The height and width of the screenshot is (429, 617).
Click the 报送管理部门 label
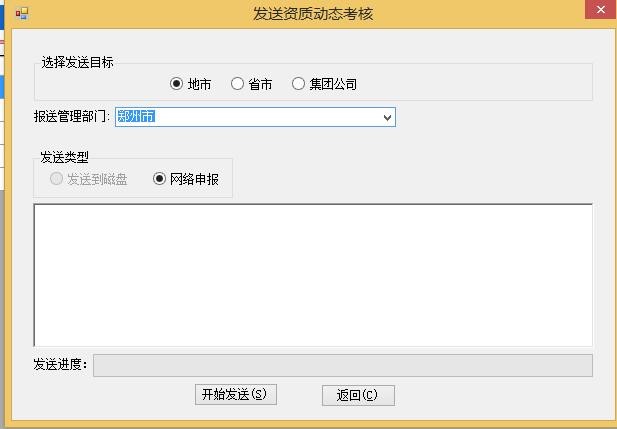click(72, 117)
